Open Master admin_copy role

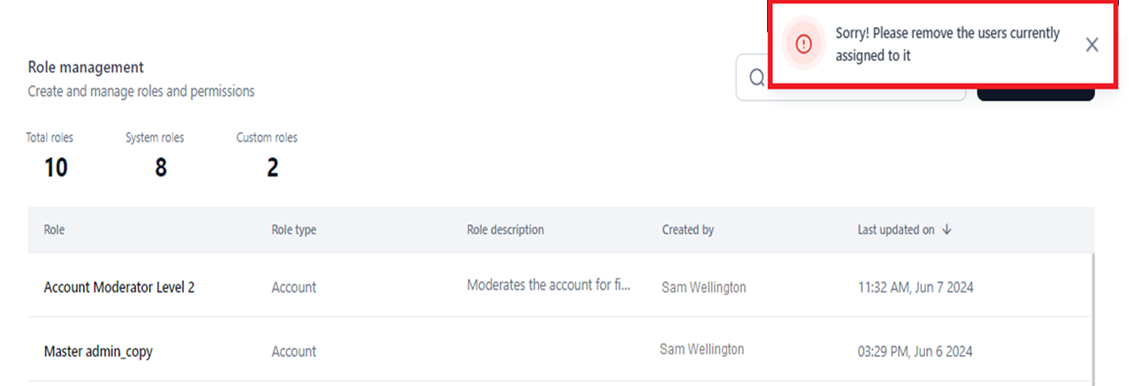pos(98,352)
